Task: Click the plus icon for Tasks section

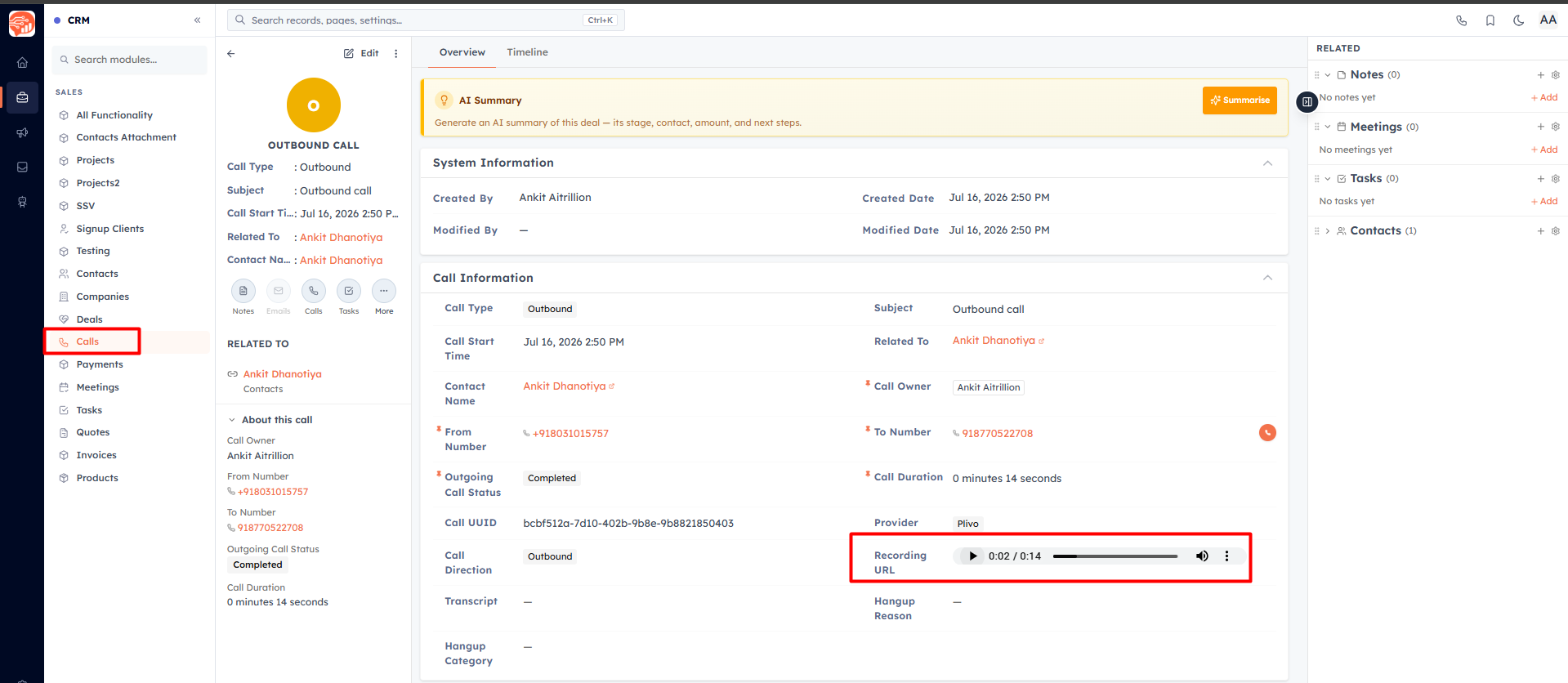Action: (x=1541, y=178)
